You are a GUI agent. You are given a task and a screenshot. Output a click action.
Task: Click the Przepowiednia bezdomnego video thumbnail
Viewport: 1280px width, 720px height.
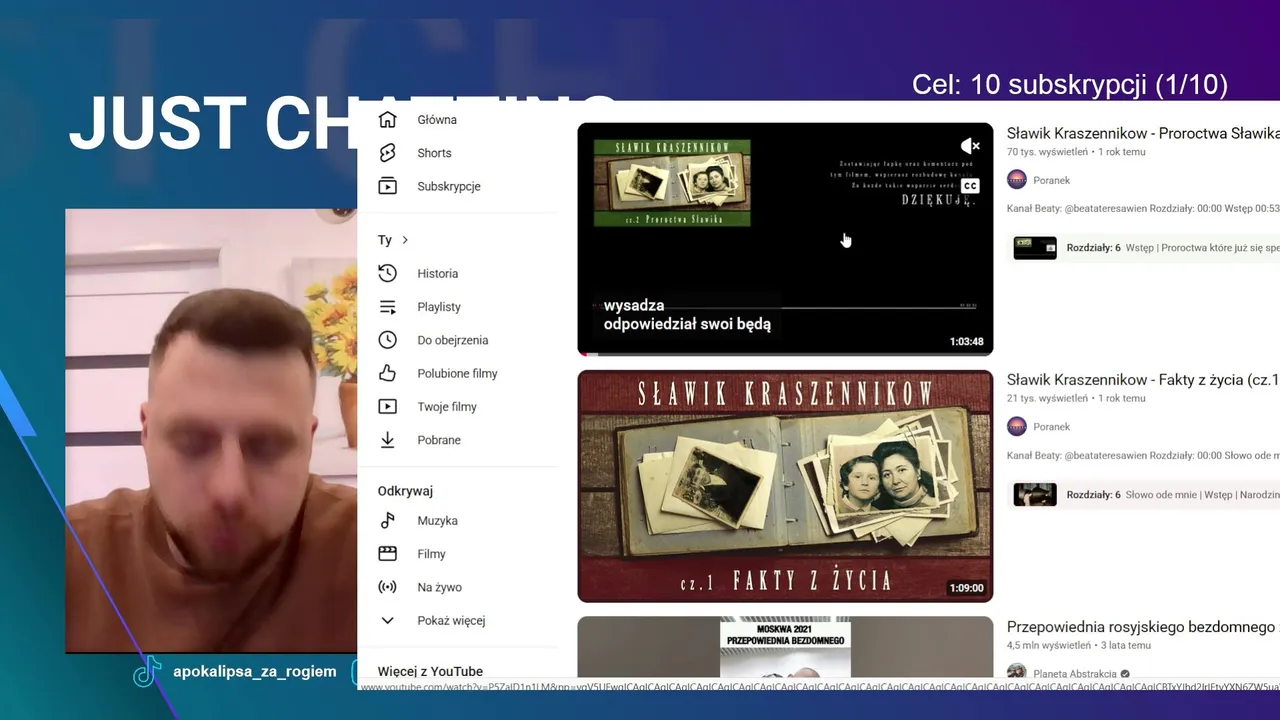pos(785,647)
